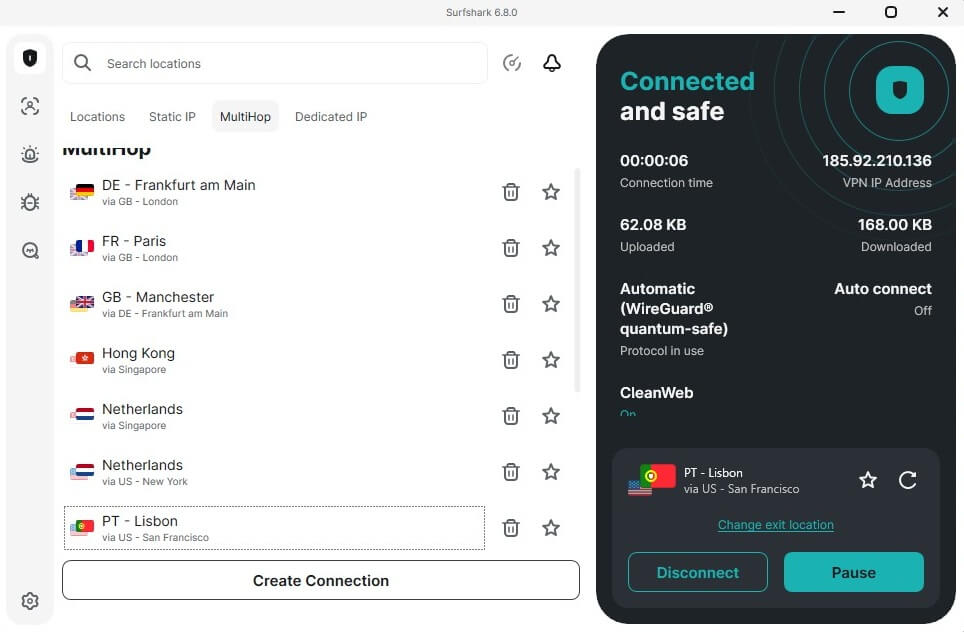Favorite PT - Lisbon in the list

[551, 527]
